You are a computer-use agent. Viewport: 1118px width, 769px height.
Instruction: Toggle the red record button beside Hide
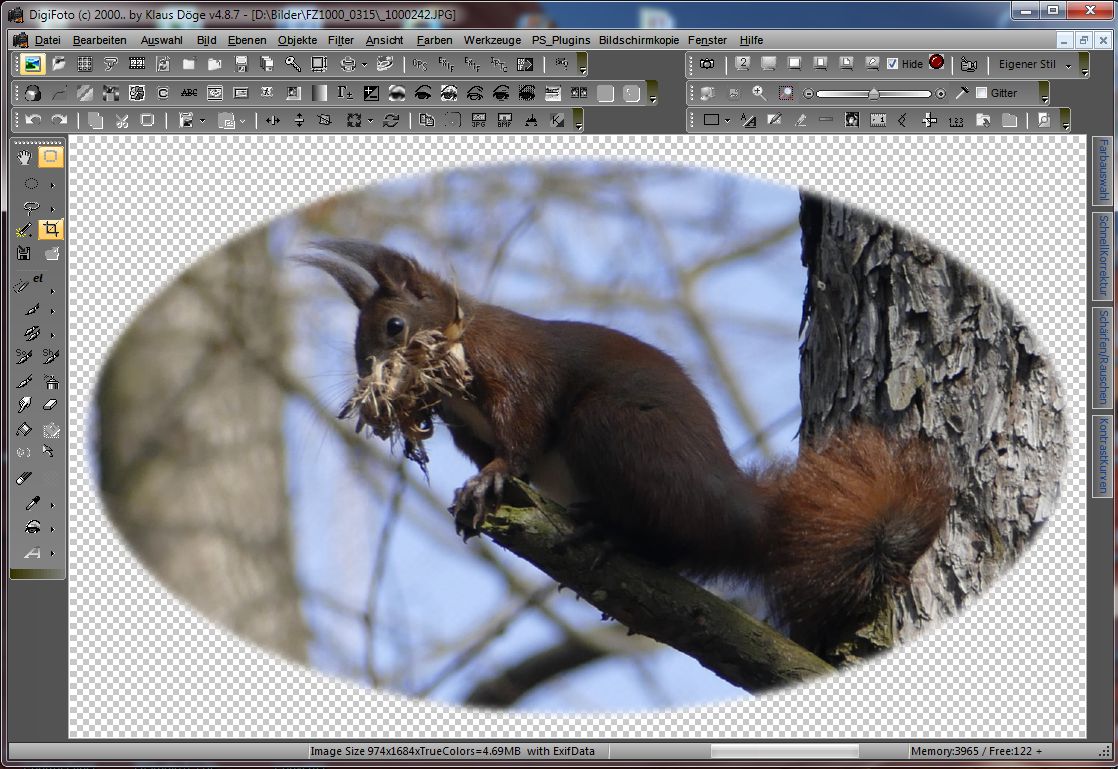tap(936, 62)
